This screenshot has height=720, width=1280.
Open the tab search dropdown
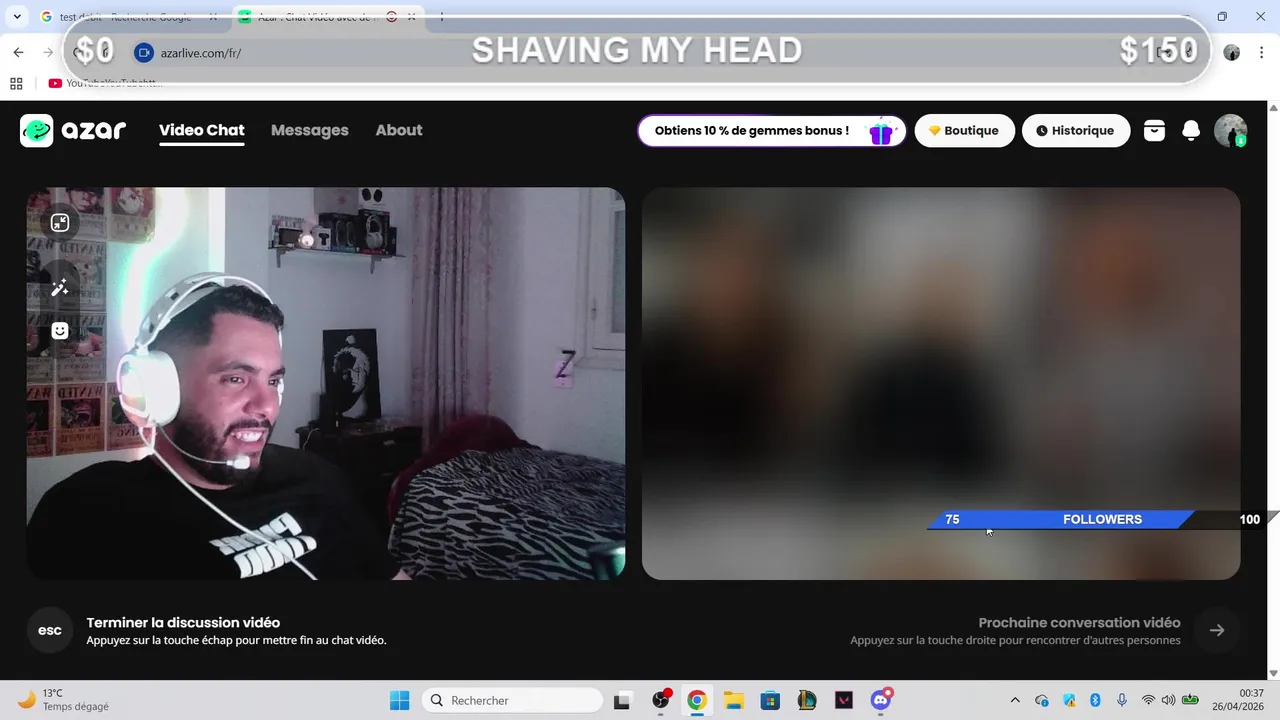(17, 17)
